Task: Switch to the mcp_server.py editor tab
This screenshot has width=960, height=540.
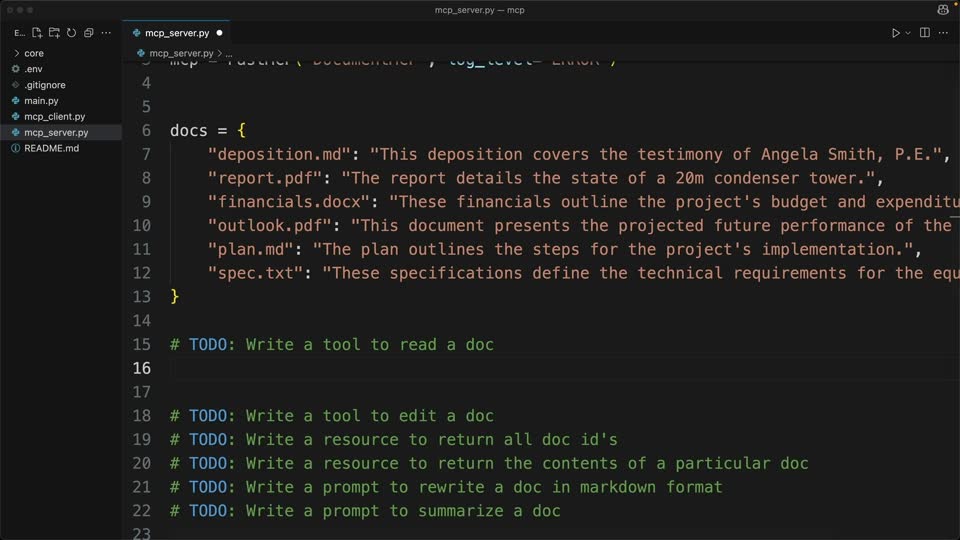Action: pyautogui.click(x=176, y=33)
